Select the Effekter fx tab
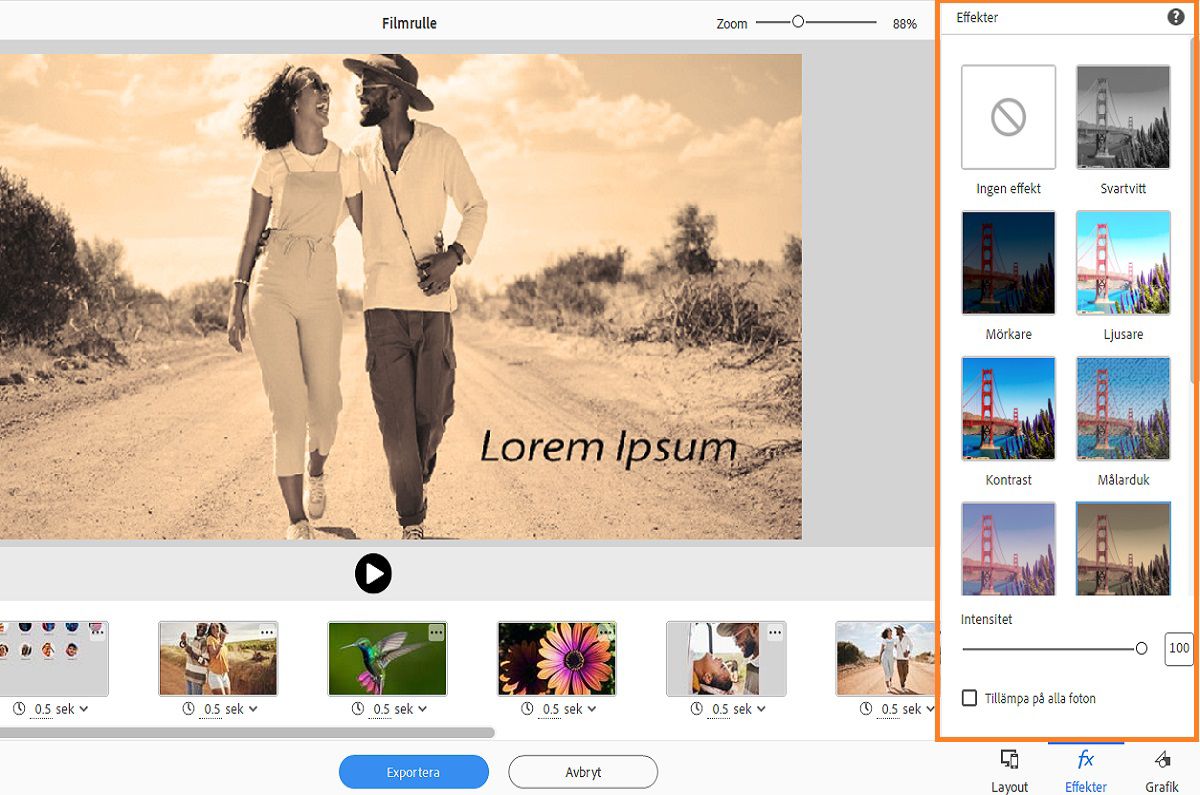This screenshot has width=1200, height=795. pyautogui.click(x=1085, y=769)
